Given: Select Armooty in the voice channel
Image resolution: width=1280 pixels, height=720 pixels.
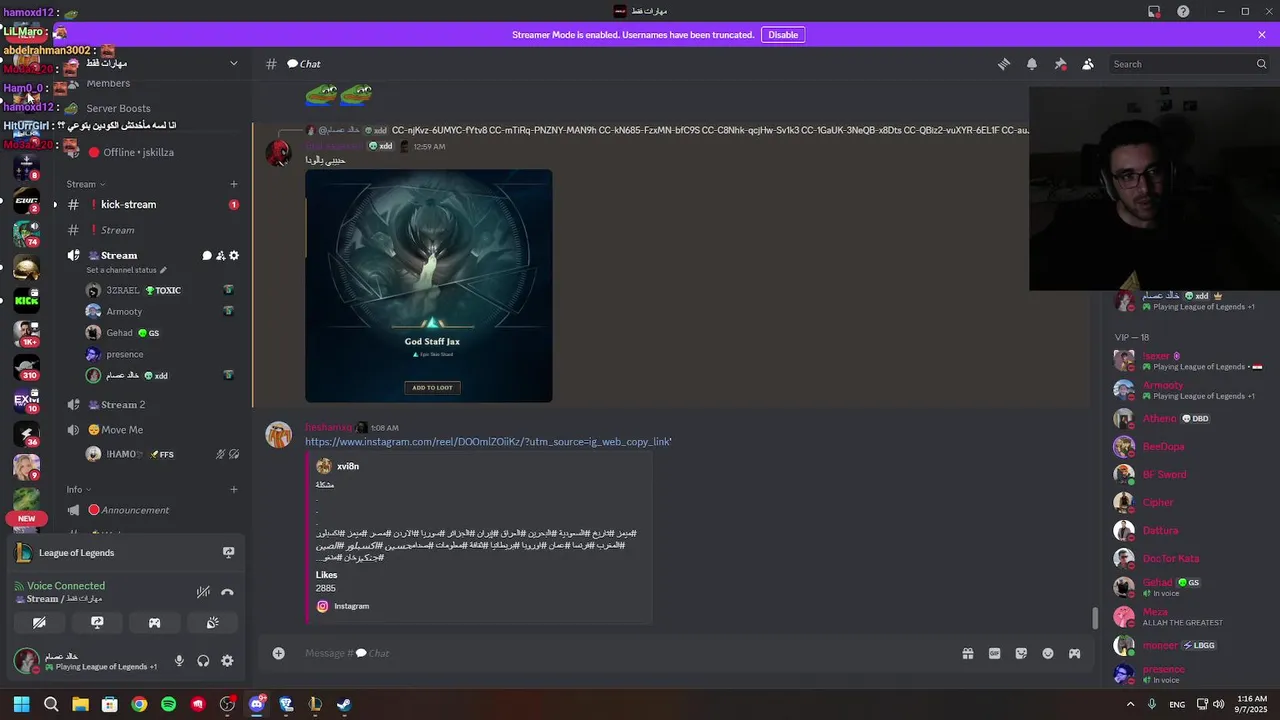Looking at the screenshot, I should point(124,312).
